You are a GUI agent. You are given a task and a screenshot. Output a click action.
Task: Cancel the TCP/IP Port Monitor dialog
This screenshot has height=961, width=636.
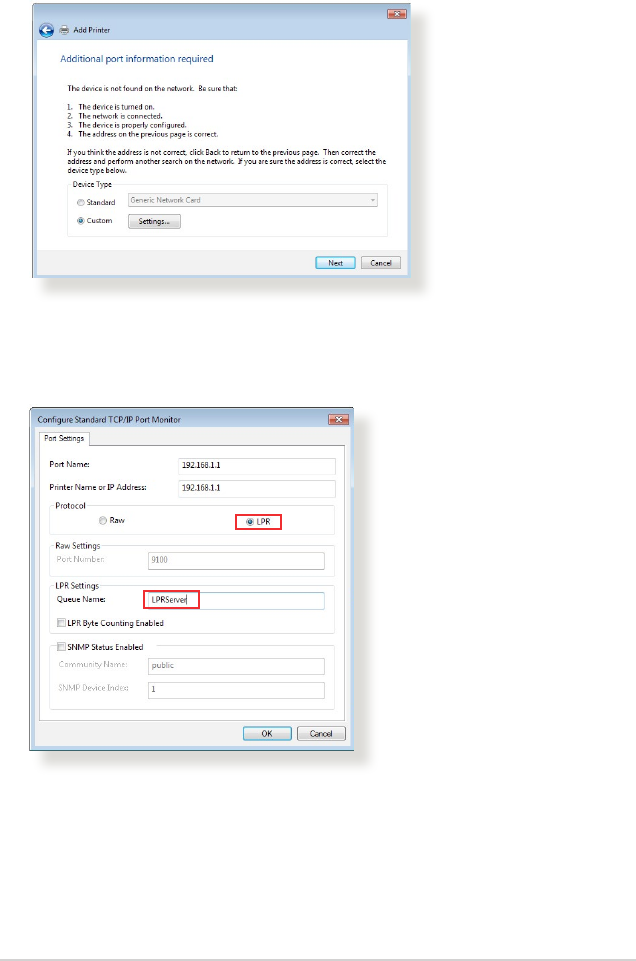point(321,734)
